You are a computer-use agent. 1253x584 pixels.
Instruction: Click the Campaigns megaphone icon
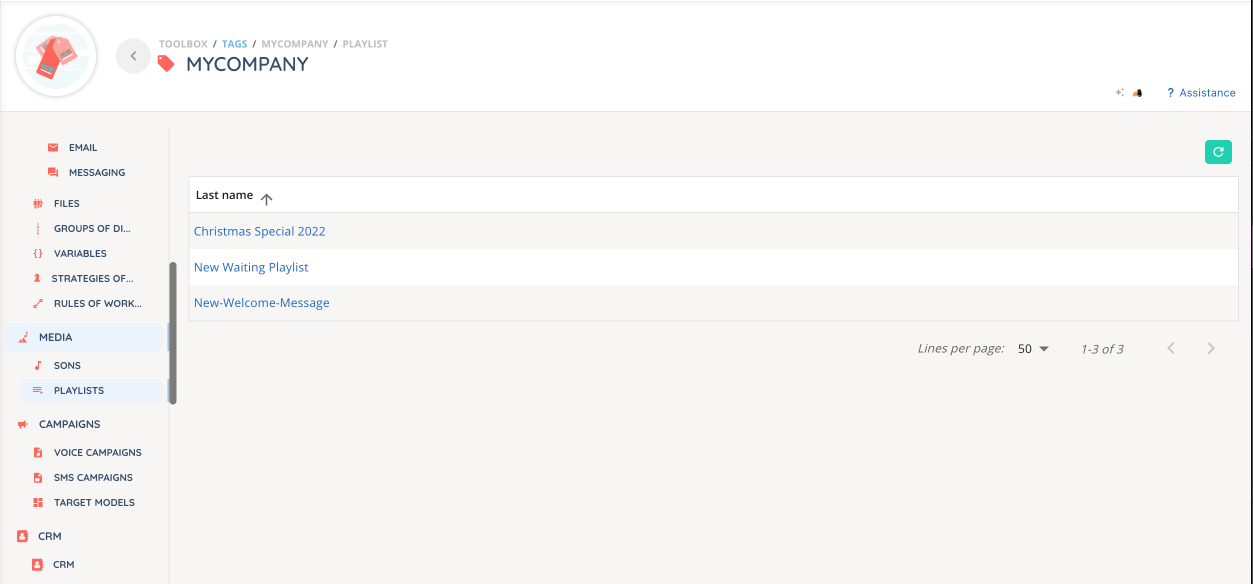(x=23, y=425)
